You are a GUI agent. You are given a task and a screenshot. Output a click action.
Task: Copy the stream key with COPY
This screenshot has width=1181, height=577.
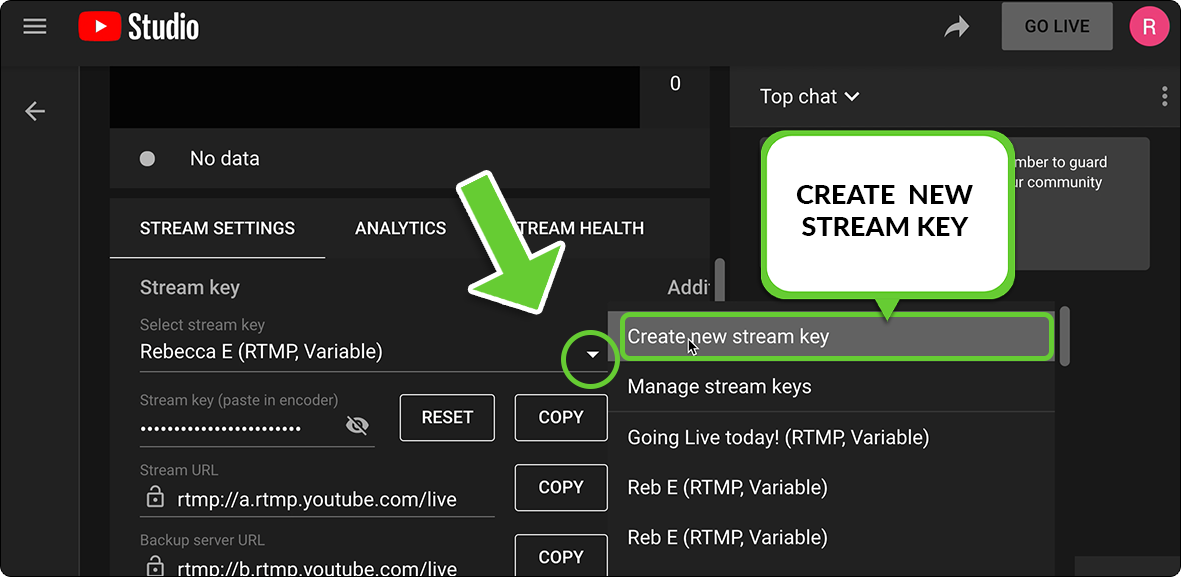pos(561,417)
